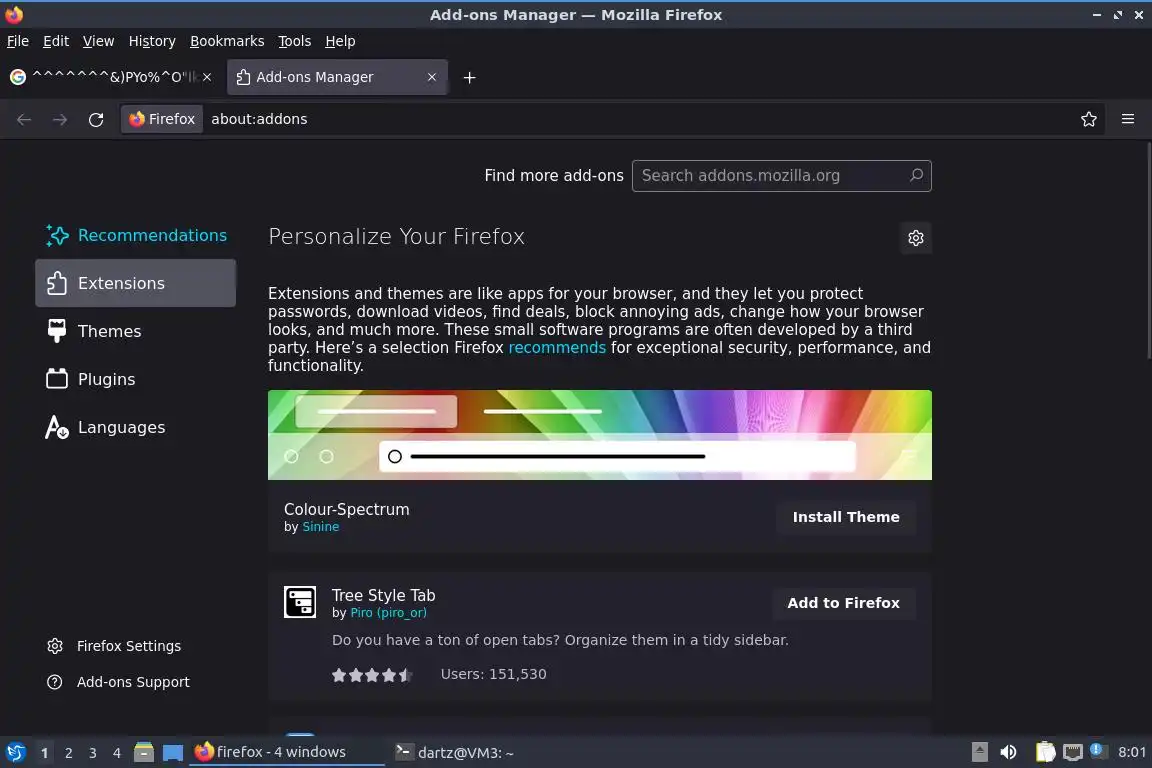Click the about:addons URL in address bar

click(259, 119)
